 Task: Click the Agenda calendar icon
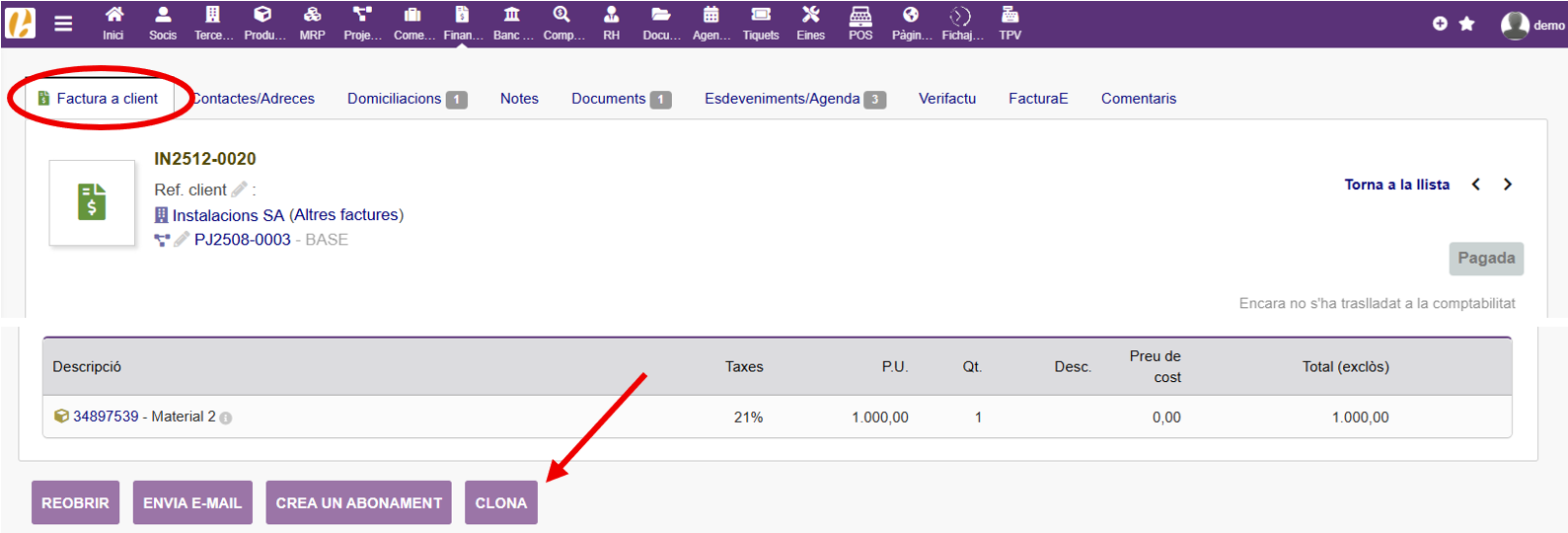[x=710, y=16]
